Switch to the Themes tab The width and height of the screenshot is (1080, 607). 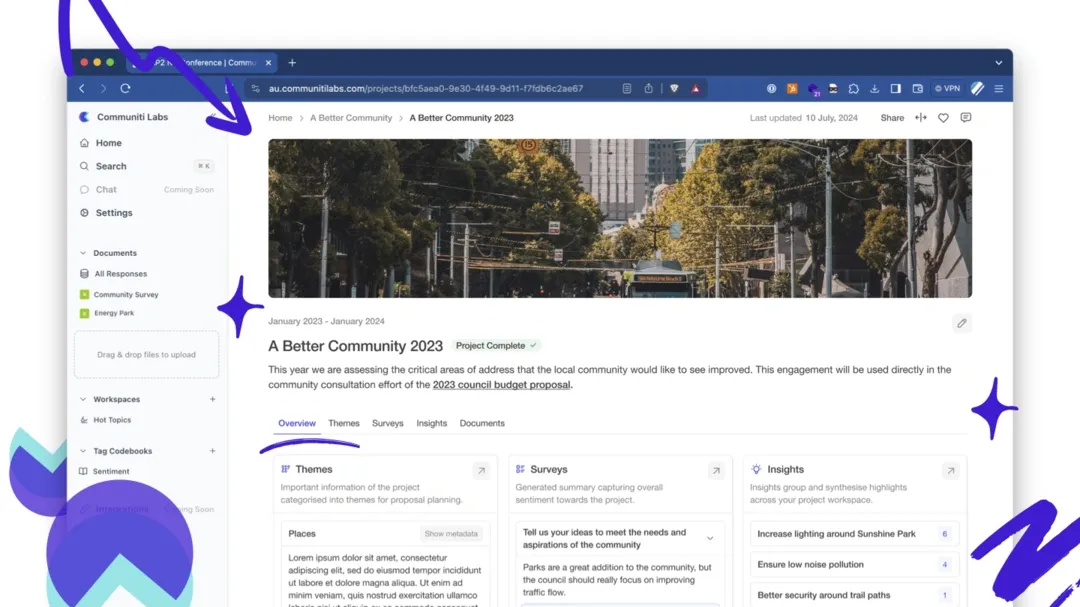(x=344, y=423)
